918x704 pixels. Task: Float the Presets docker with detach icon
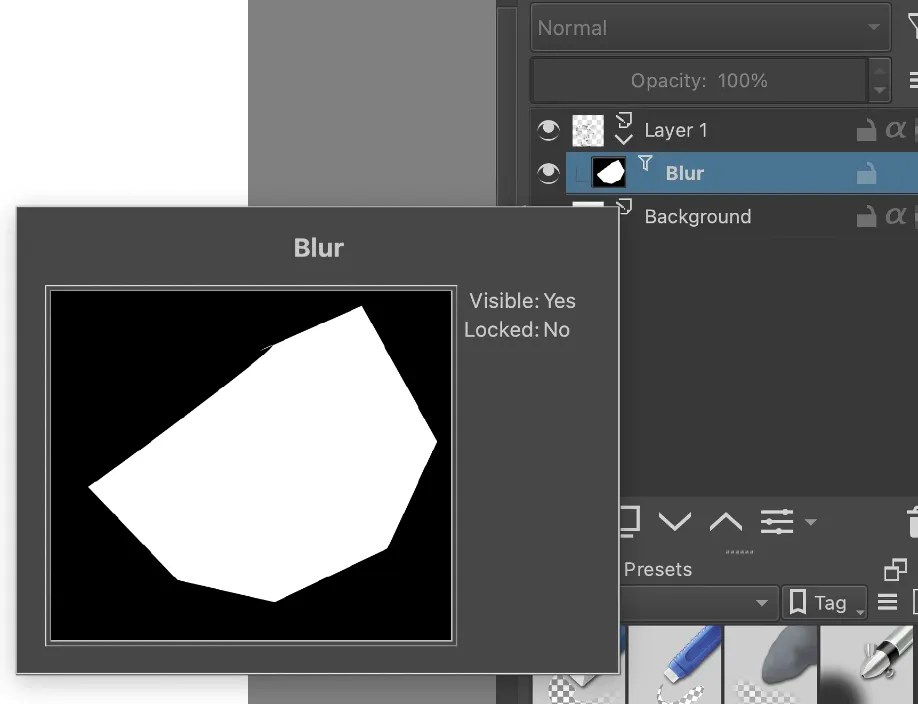click(895, 568)
